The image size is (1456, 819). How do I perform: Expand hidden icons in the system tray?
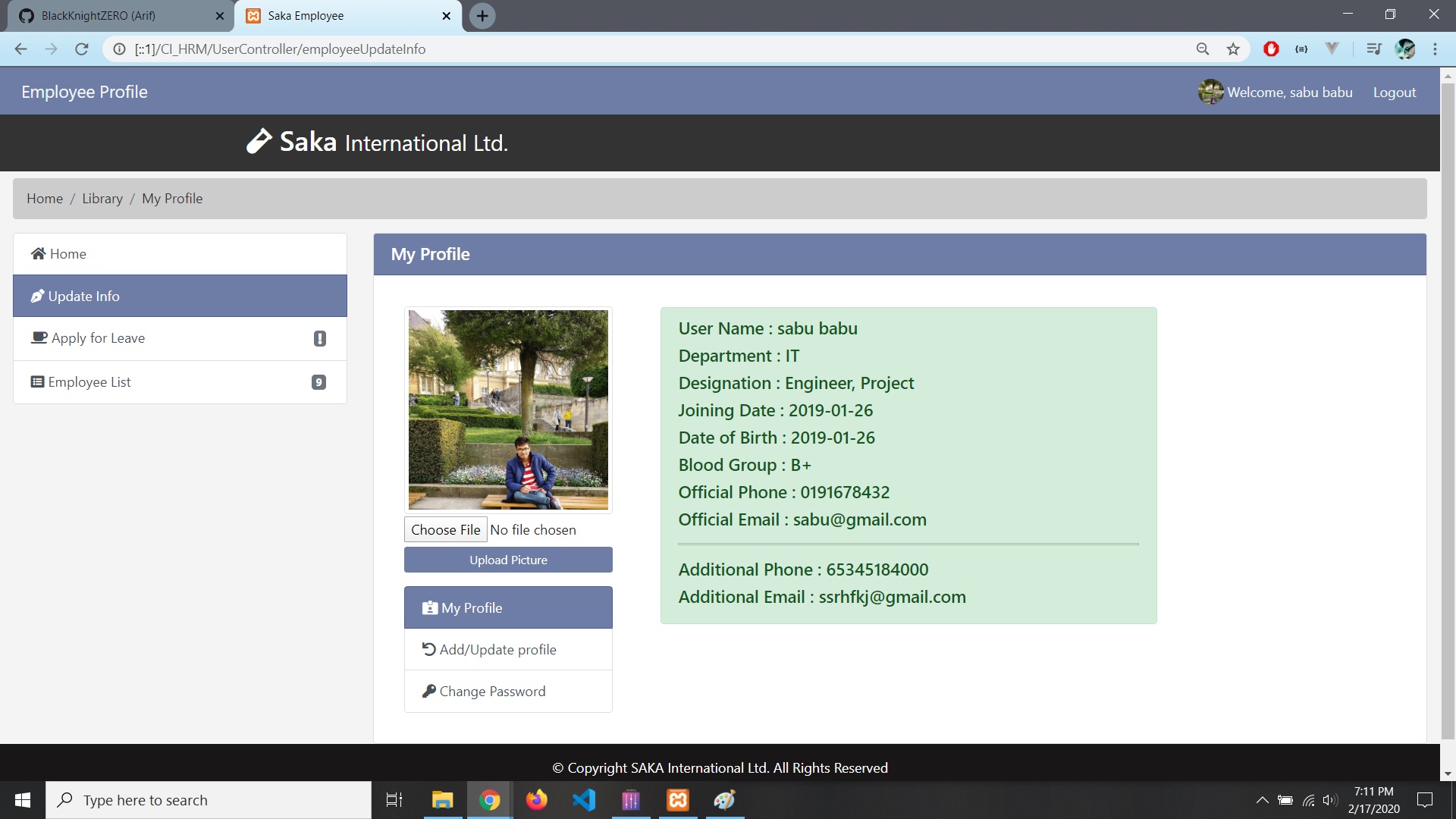point(1263,799)
